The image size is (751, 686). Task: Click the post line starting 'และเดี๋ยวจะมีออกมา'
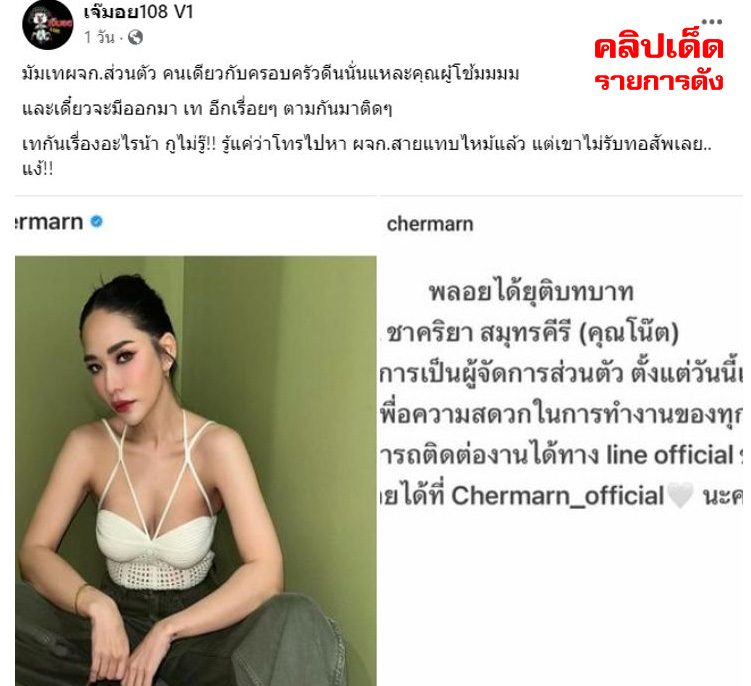coord(207,109)
